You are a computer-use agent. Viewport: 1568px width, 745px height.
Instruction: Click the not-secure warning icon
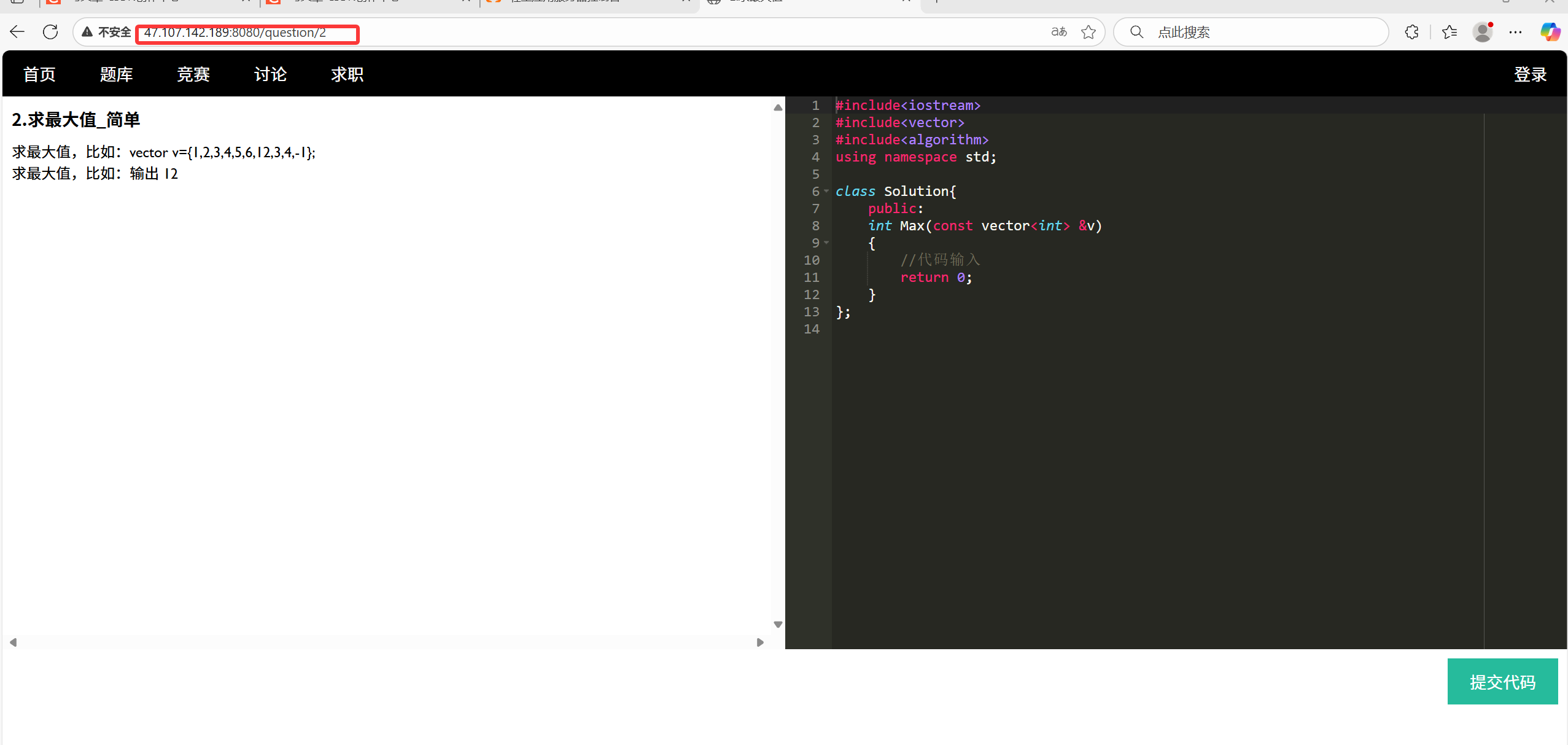click(87, 32)
